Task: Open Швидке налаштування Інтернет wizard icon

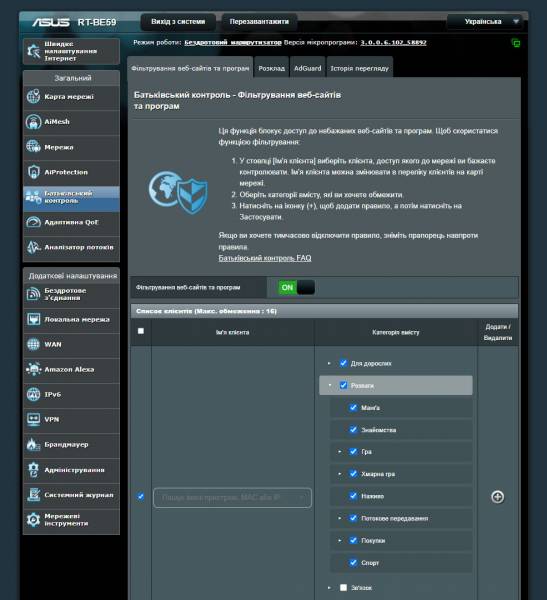Action: click(71, 51)
